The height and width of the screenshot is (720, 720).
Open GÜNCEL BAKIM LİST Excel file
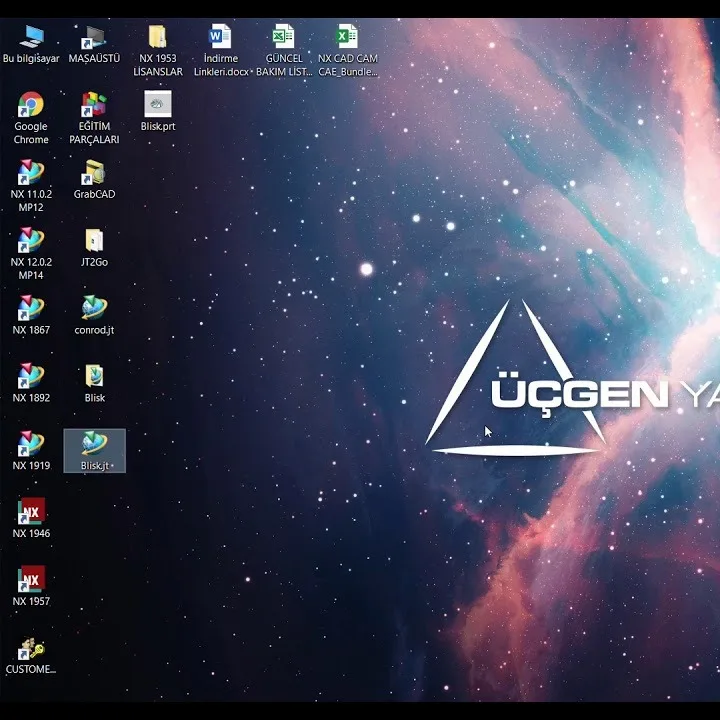pos(284,51)
